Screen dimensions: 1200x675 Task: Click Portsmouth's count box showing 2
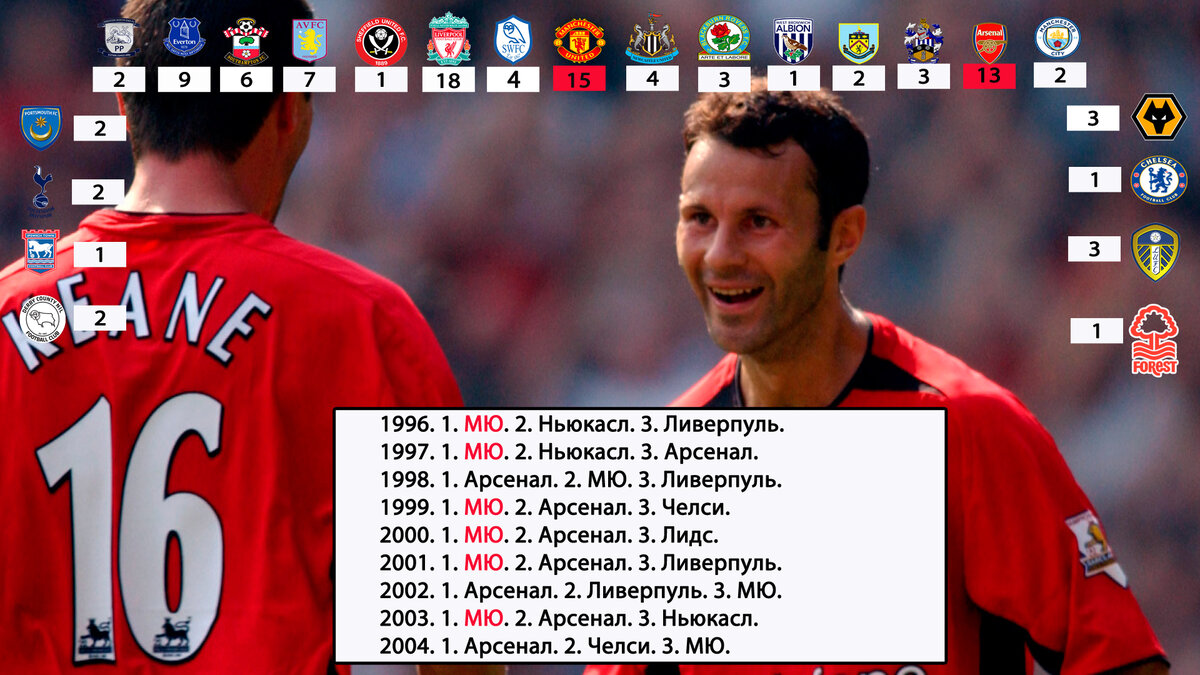coord(99,128)
